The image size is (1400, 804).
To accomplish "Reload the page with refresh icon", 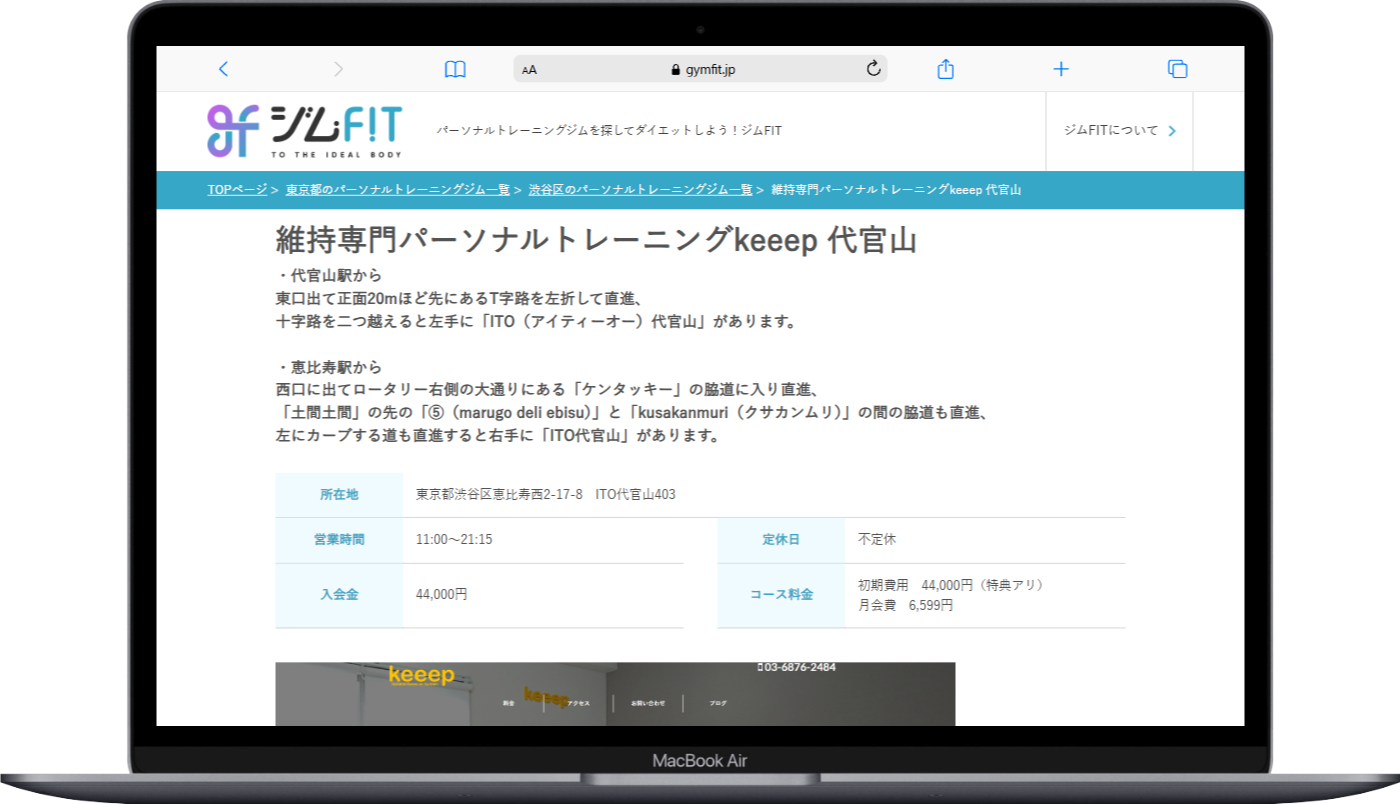I will [x=873, y=69].
